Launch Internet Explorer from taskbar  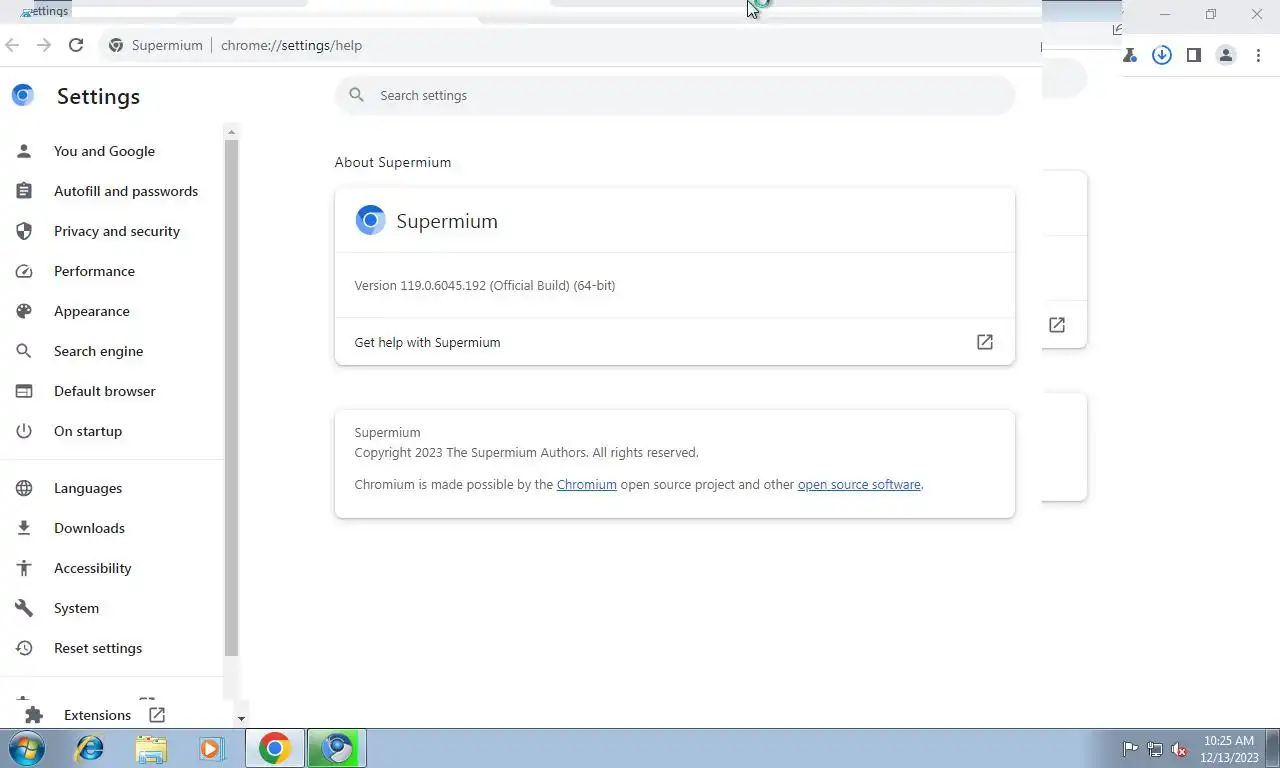pos(90,748)
